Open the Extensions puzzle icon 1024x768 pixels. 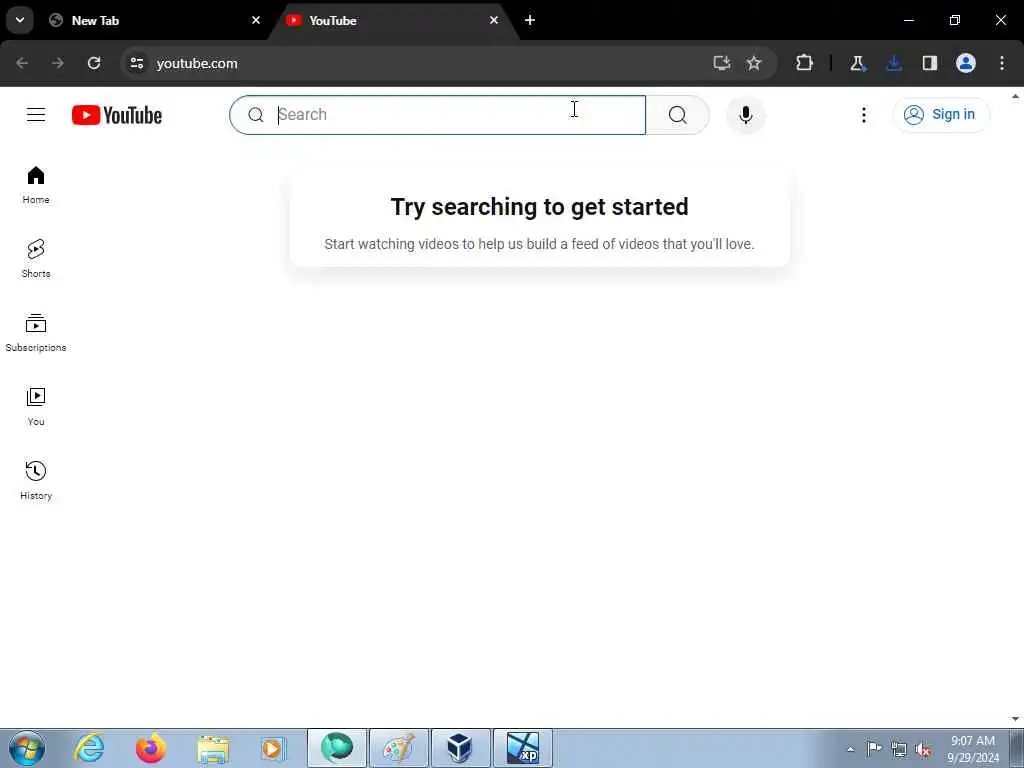[x=804, y=63]
